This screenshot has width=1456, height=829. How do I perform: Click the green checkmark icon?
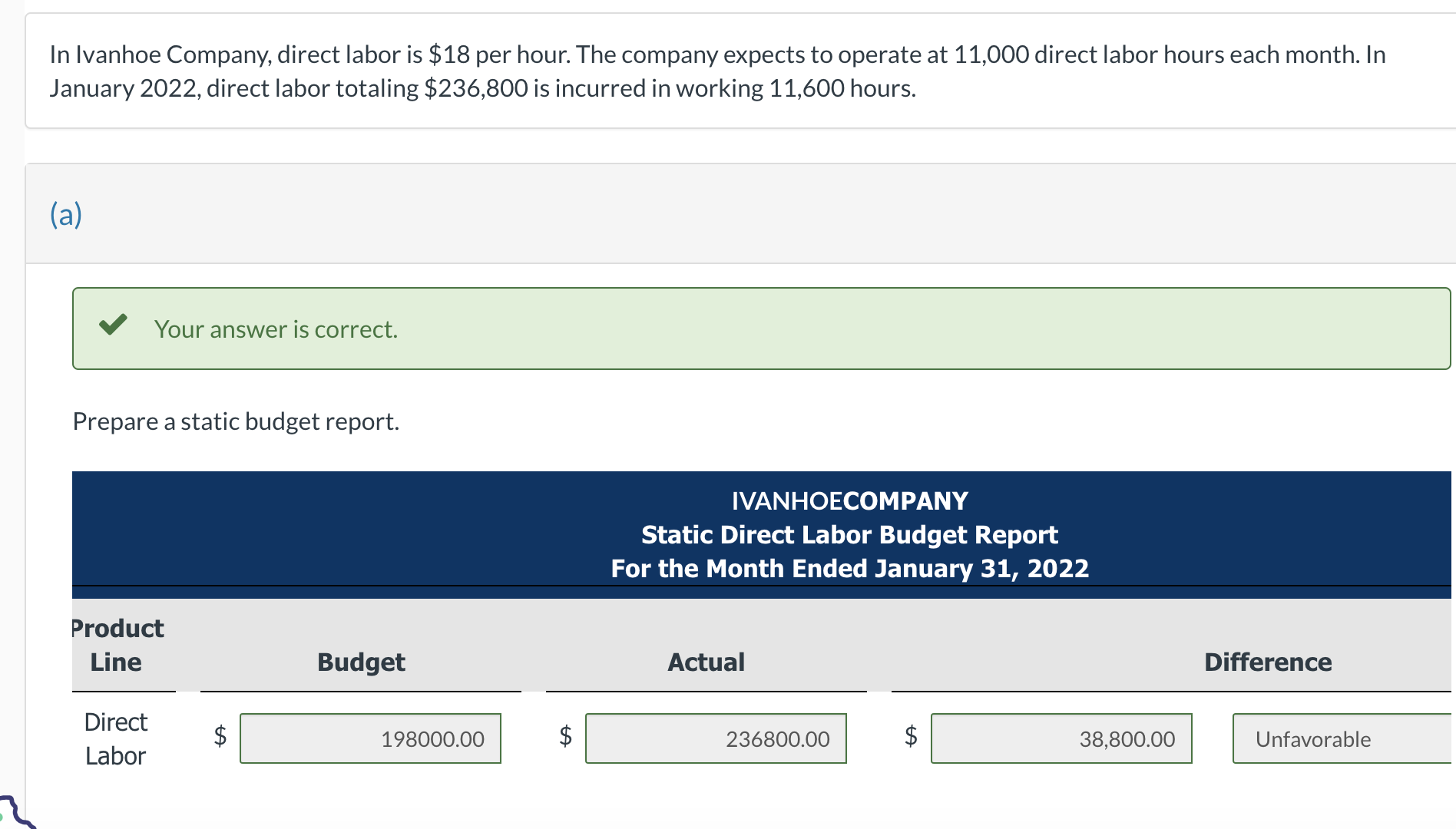pos(113,325)
